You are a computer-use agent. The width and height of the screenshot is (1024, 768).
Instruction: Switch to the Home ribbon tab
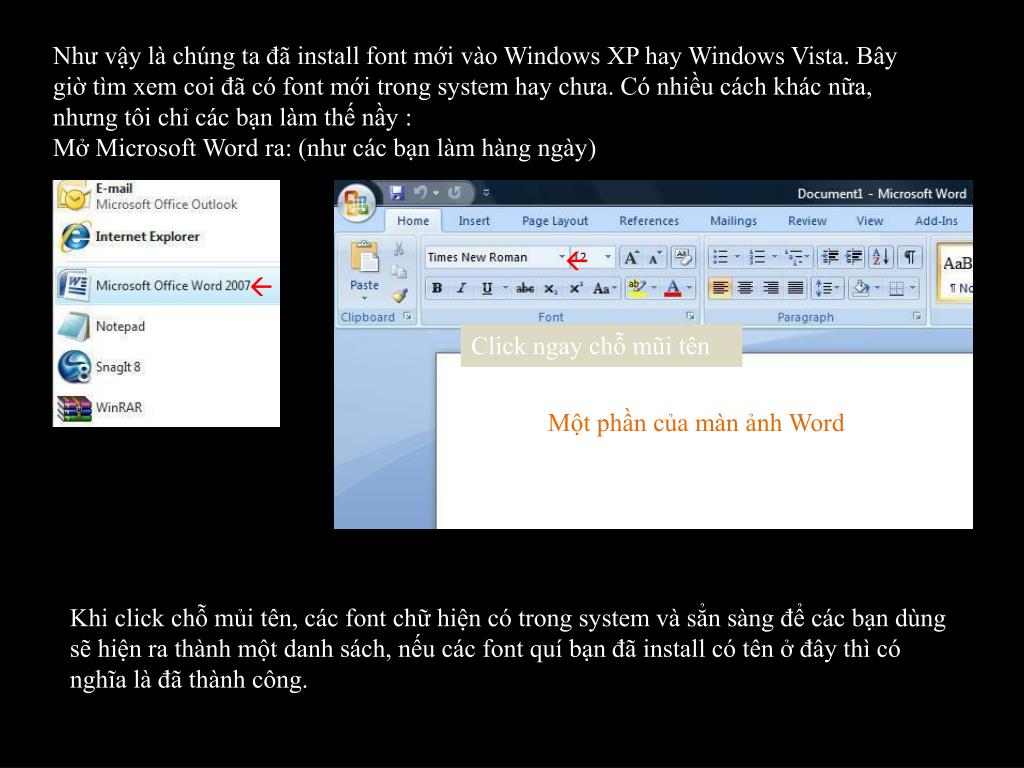point(413,221)
